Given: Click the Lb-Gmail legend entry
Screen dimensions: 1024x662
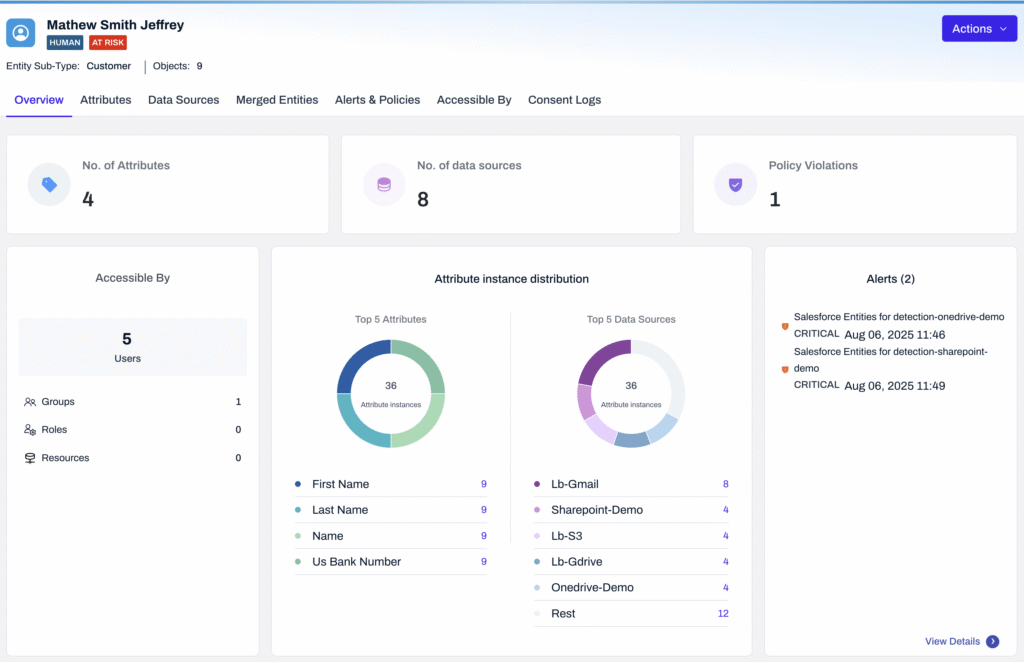Looking at the screenshot, I should click(x=574, y=484).
